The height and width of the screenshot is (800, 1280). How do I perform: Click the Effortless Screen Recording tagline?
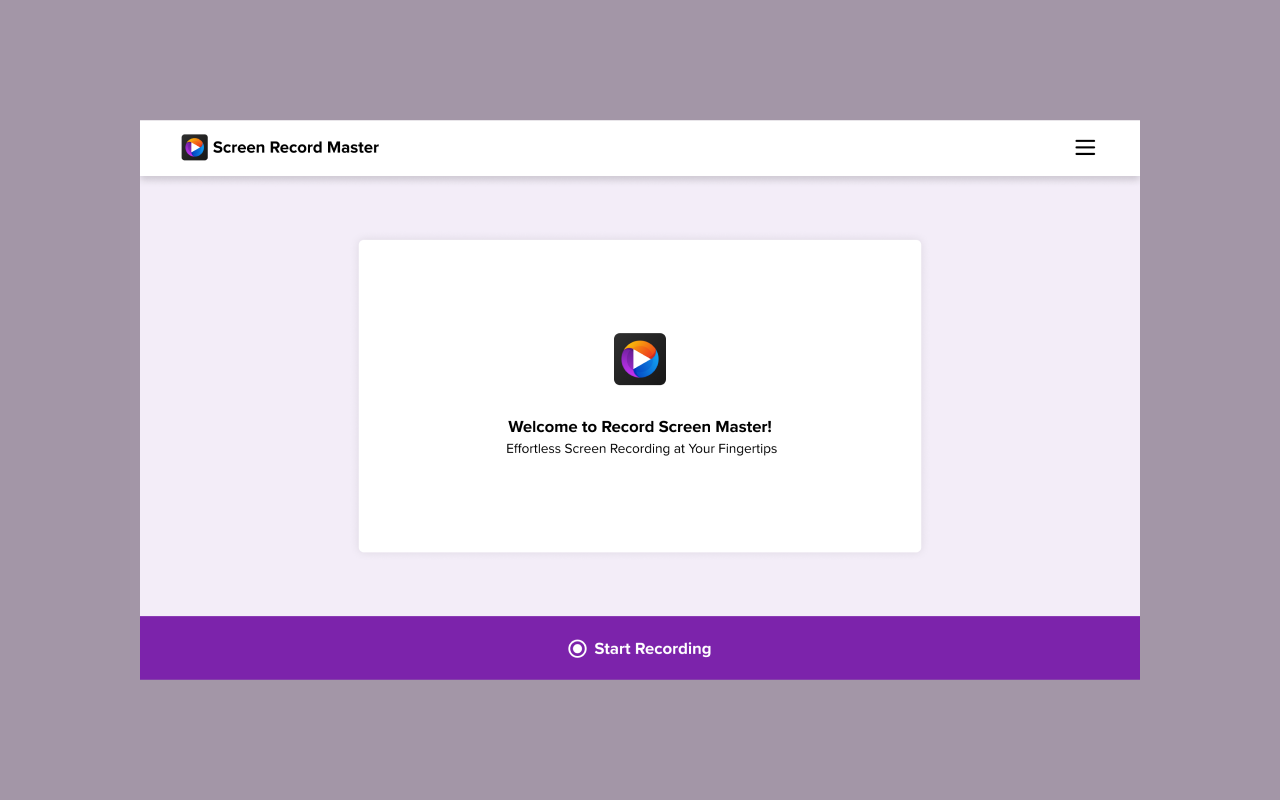coord(641,448)
